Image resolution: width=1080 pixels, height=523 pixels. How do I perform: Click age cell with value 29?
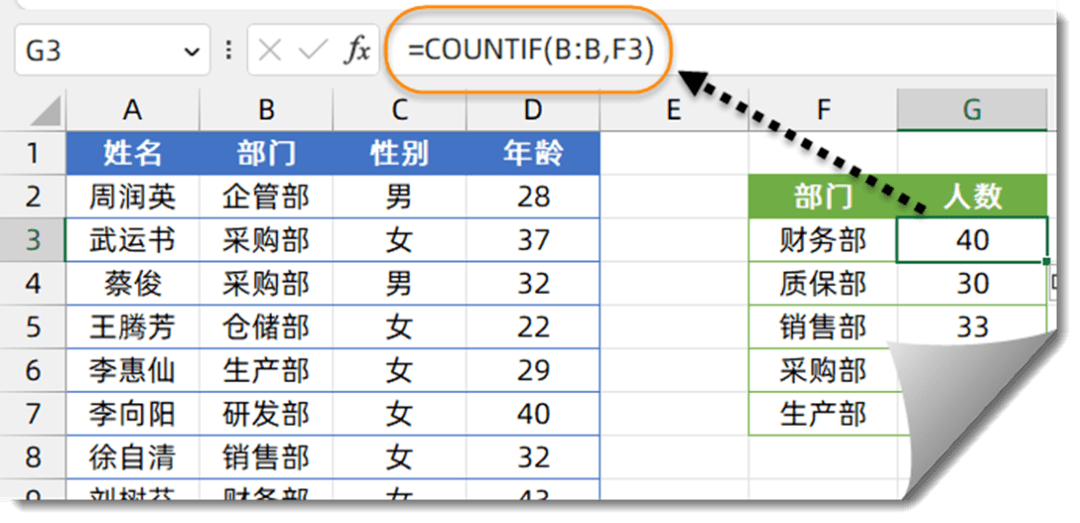(x=533, y=370)
